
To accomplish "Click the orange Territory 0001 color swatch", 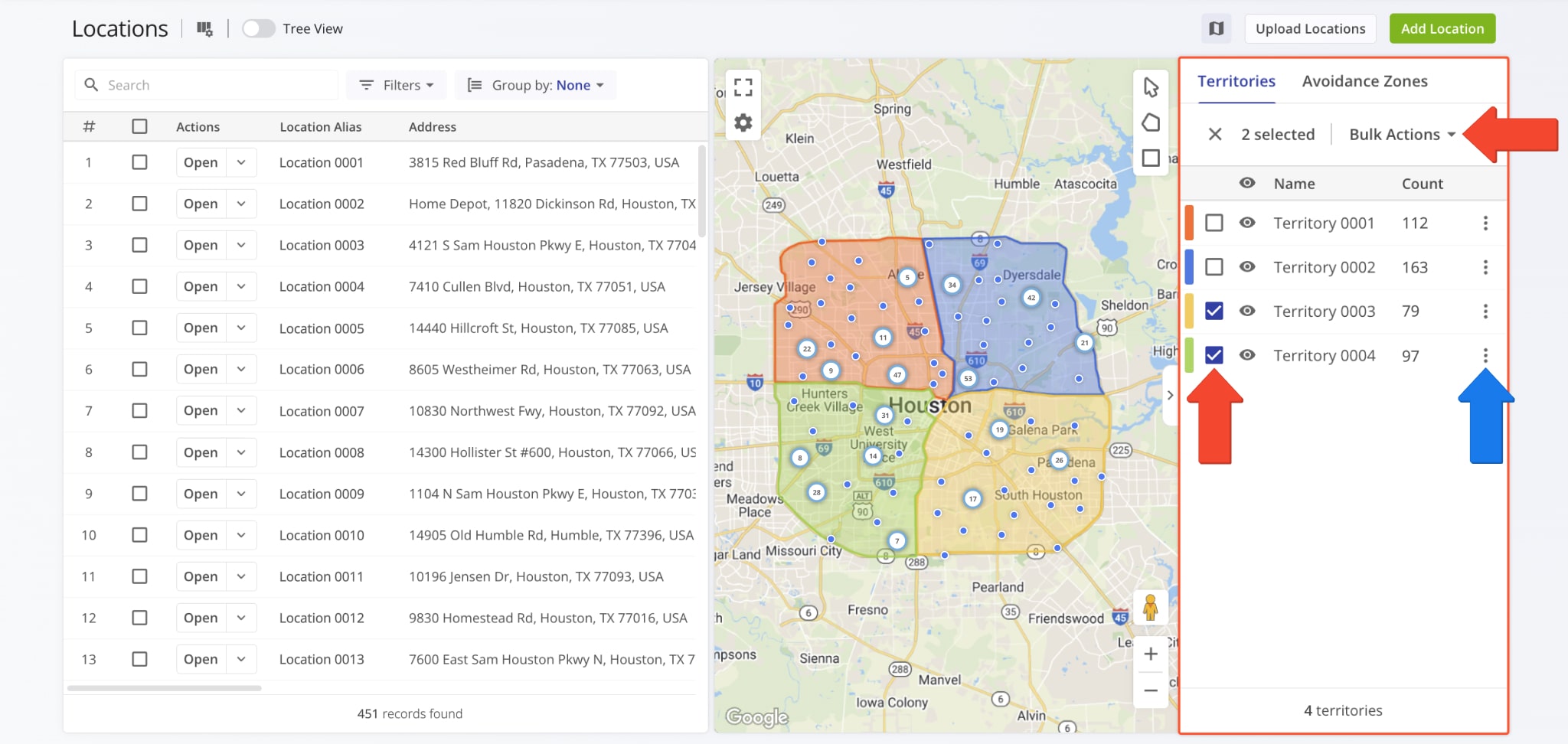I will pyautogui.click(x=1189, y=223).
